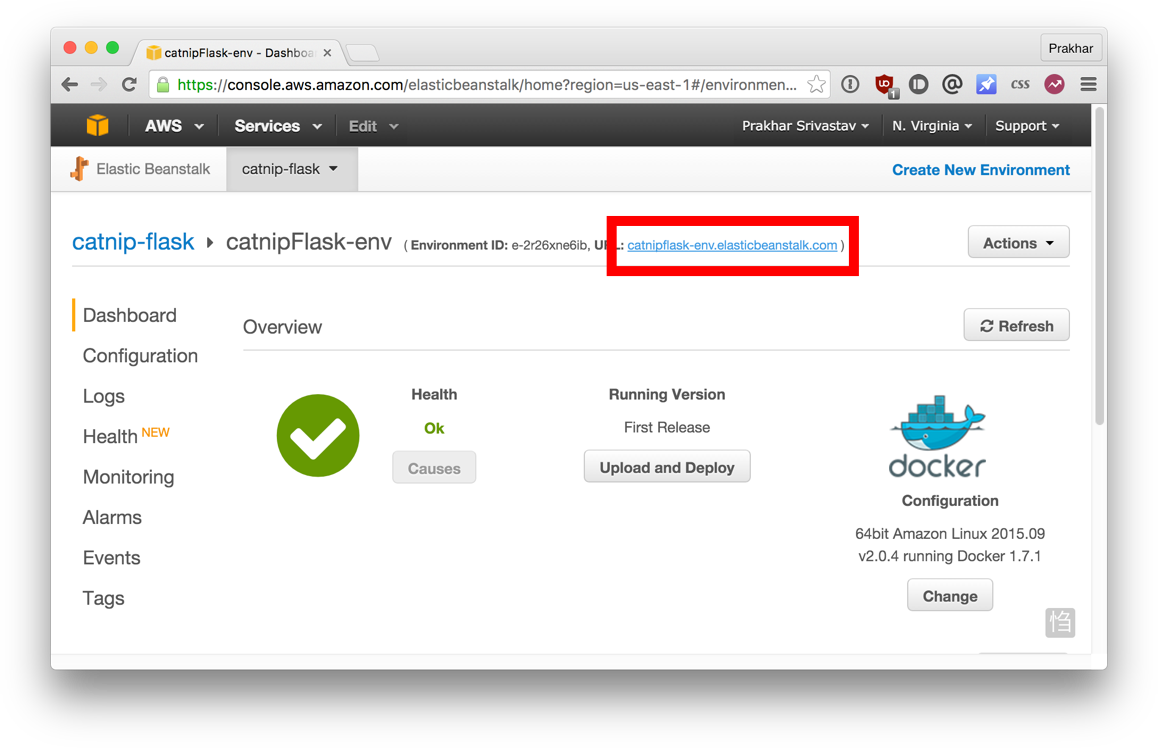Click the Change configuration button

950,596
